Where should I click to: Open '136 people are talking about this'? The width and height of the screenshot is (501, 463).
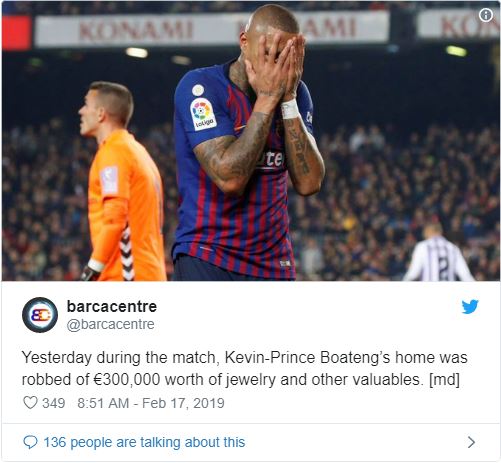[x=144, y=442]
